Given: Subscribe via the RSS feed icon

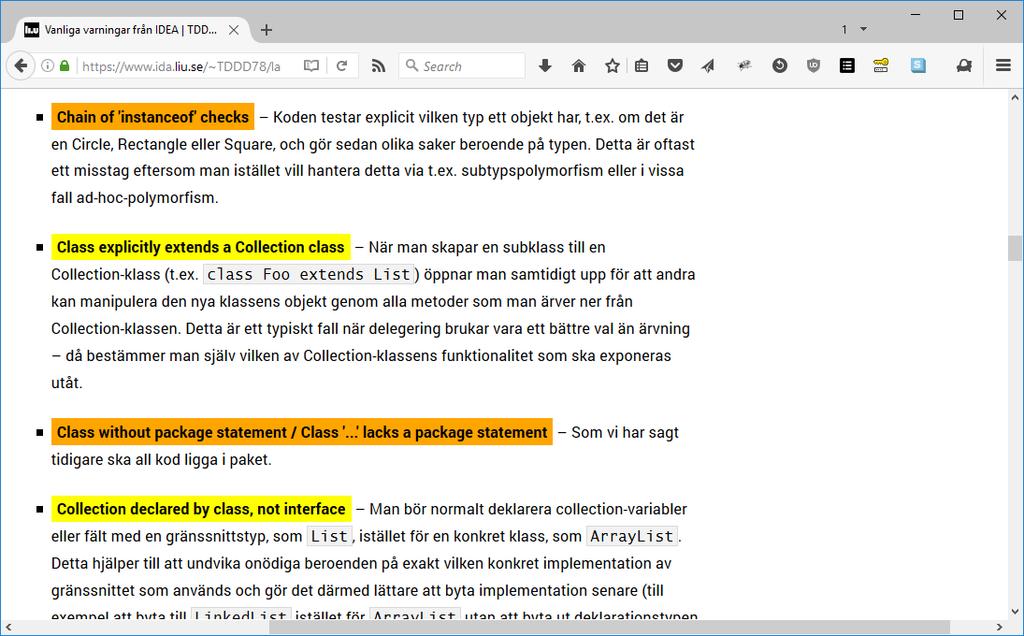Looking at the screenshot, I should (x=378, y=66).
